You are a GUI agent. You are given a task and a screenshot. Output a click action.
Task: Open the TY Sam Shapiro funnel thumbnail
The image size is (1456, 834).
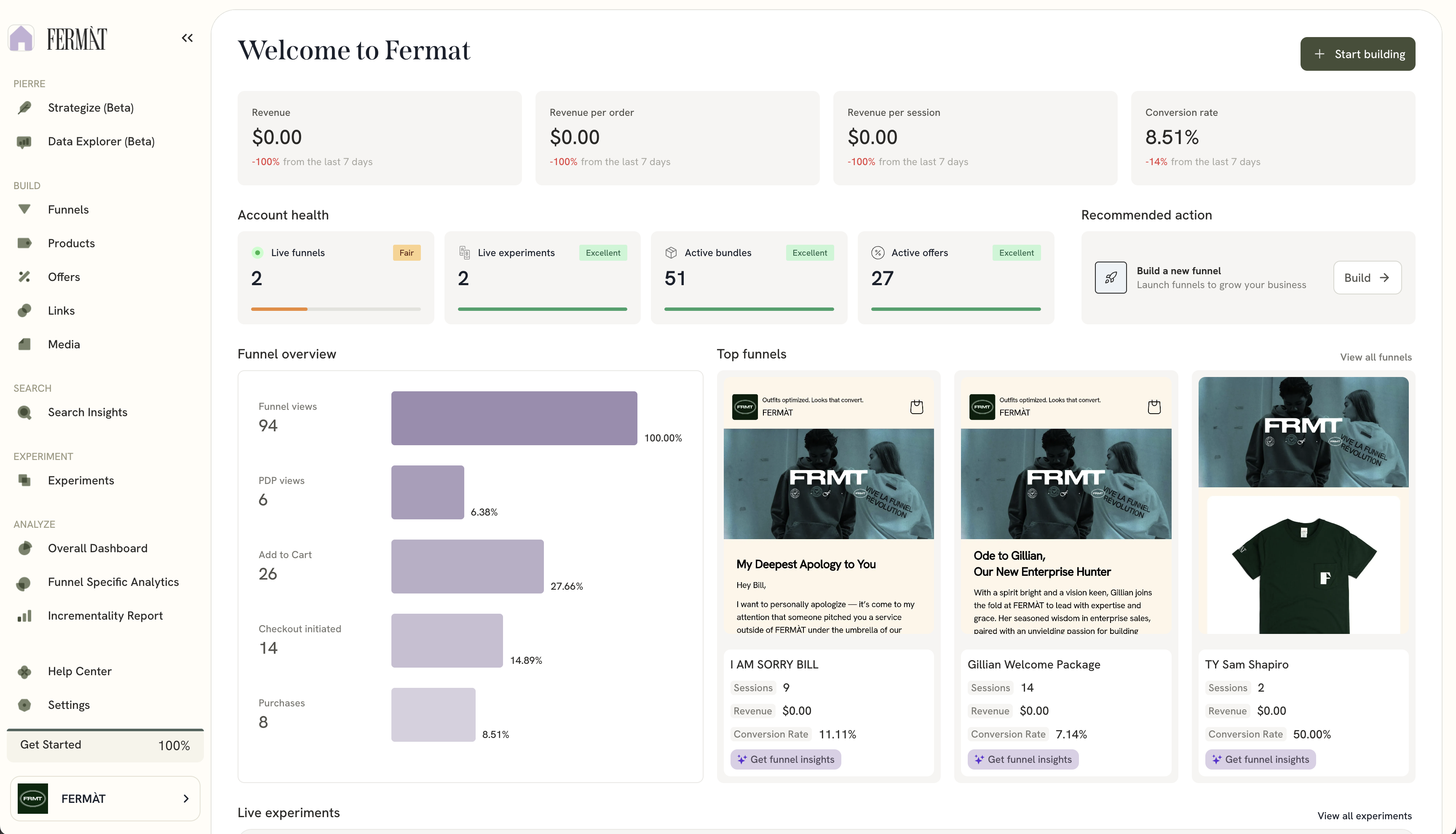(1303, 505)
